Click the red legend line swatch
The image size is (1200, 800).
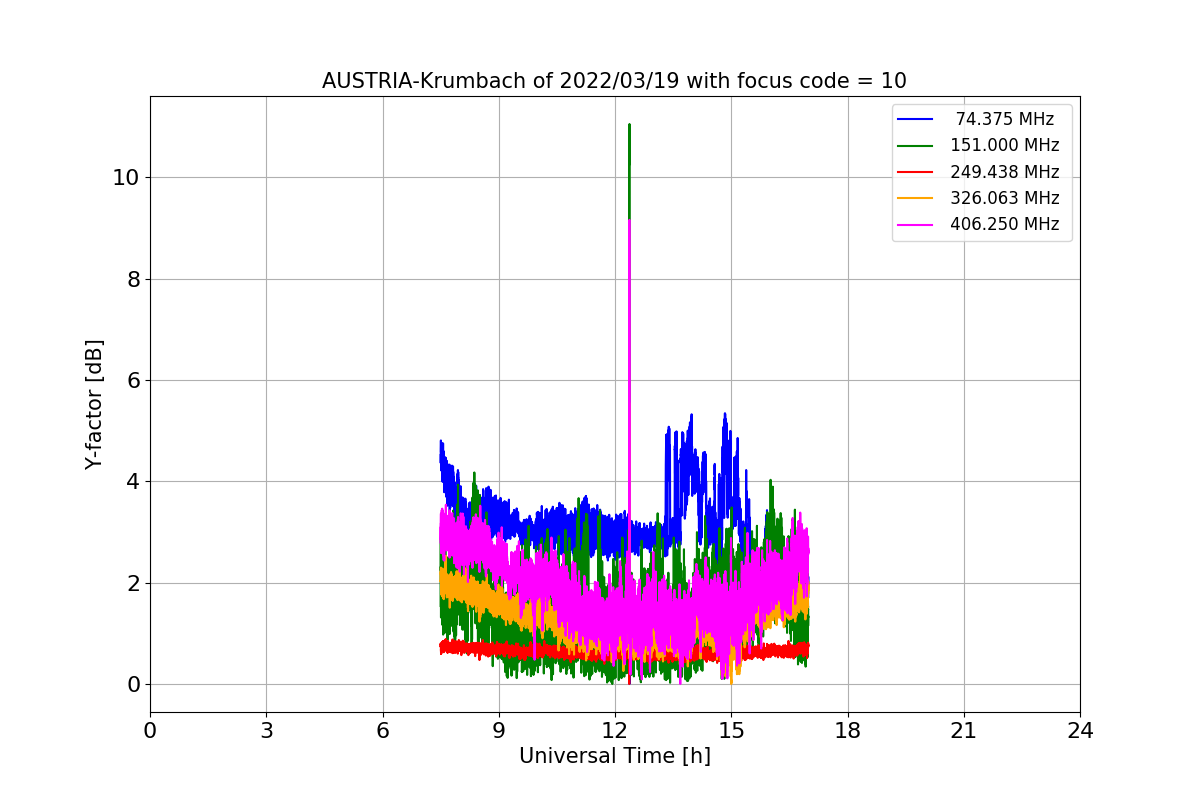915,172
